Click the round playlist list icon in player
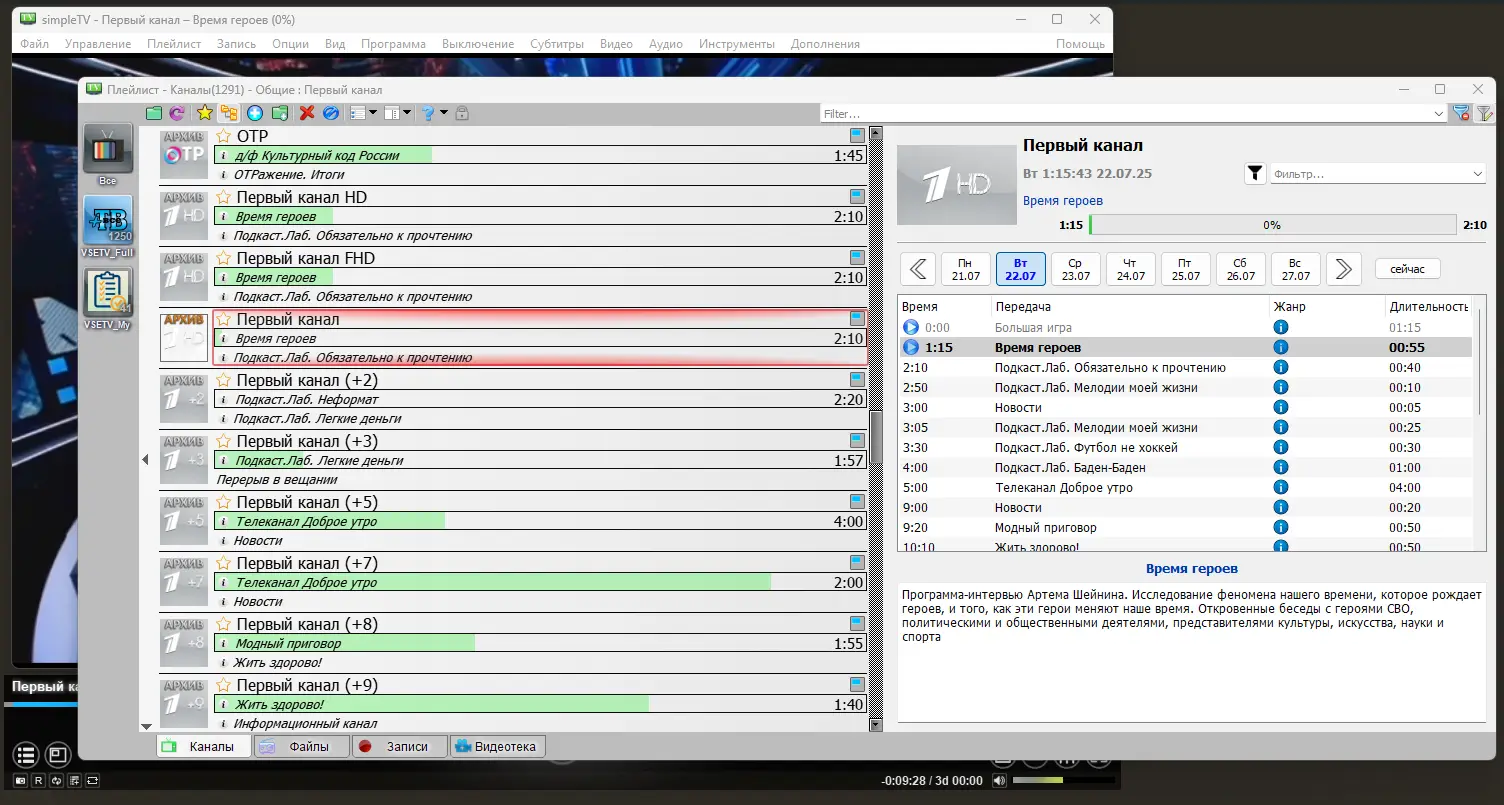 pyautogui.click(x=26, y=755)
